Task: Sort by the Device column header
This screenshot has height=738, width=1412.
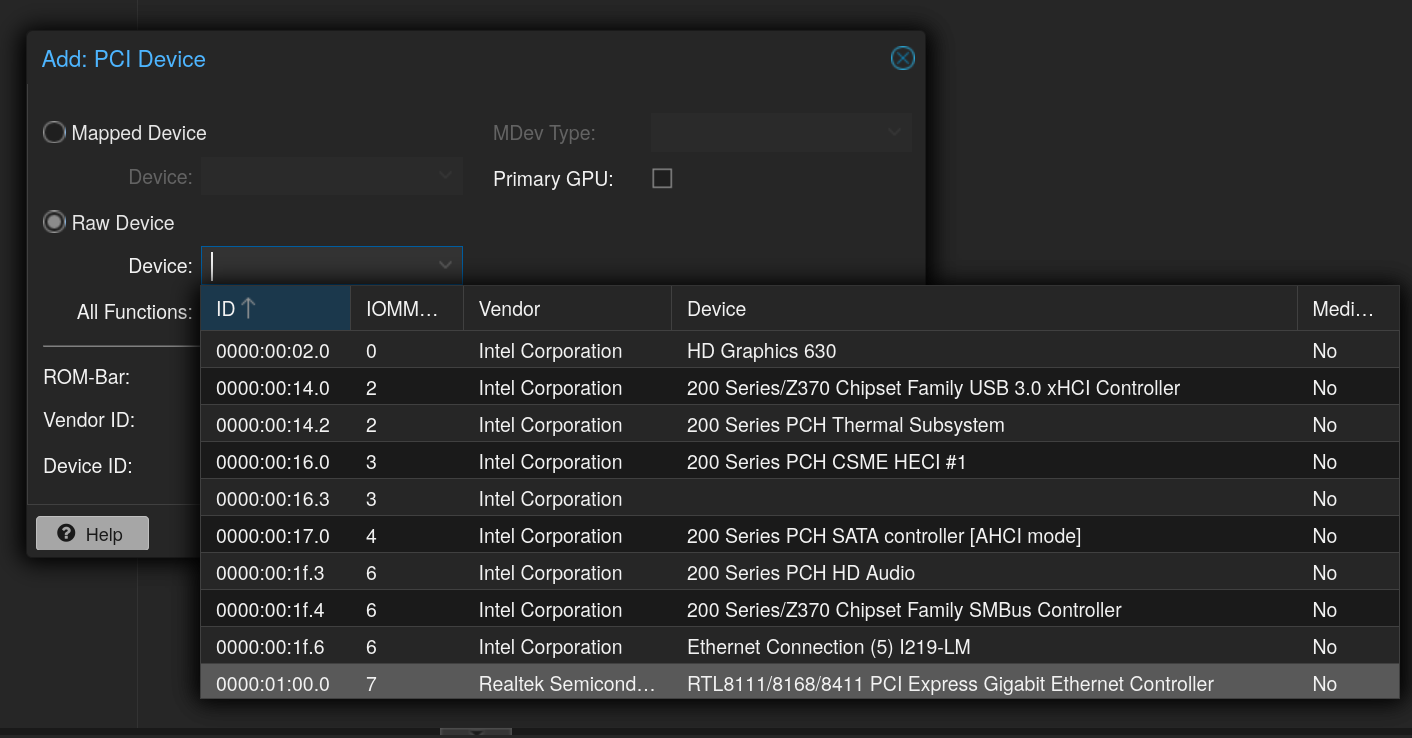Action: [x=982, y=309]
